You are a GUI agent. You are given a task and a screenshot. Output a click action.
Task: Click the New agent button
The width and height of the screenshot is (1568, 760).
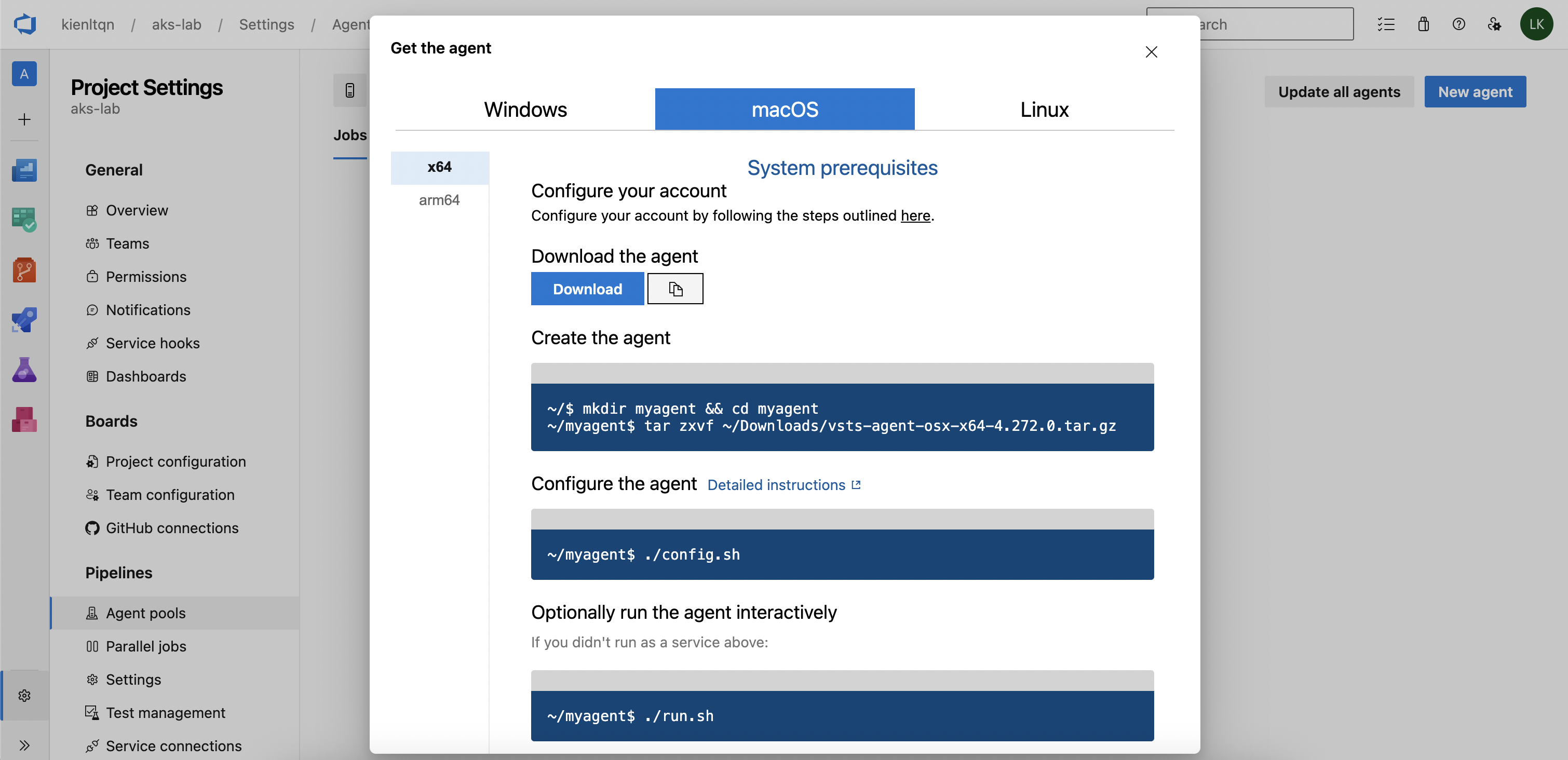point(1475,92)
